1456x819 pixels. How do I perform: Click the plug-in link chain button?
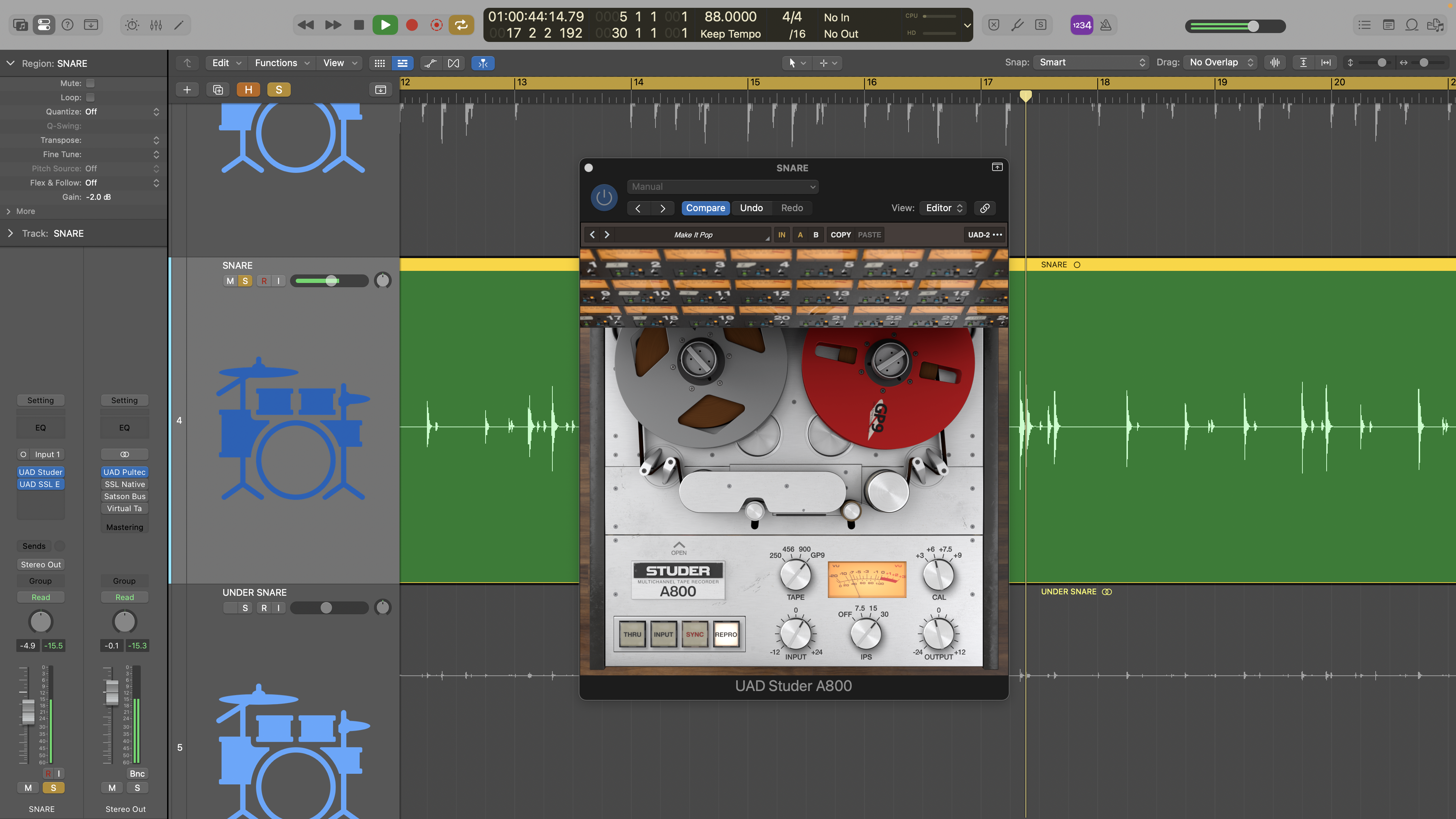(x=985, y=208)
